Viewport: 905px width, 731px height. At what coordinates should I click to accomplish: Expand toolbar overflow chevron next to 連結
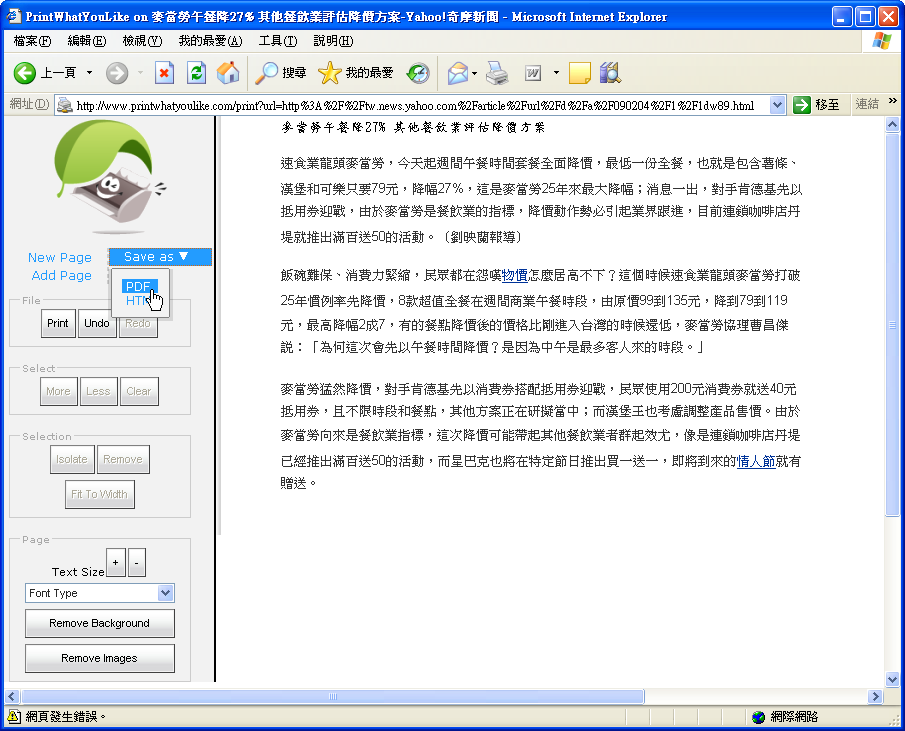click(x=893, y=101)
